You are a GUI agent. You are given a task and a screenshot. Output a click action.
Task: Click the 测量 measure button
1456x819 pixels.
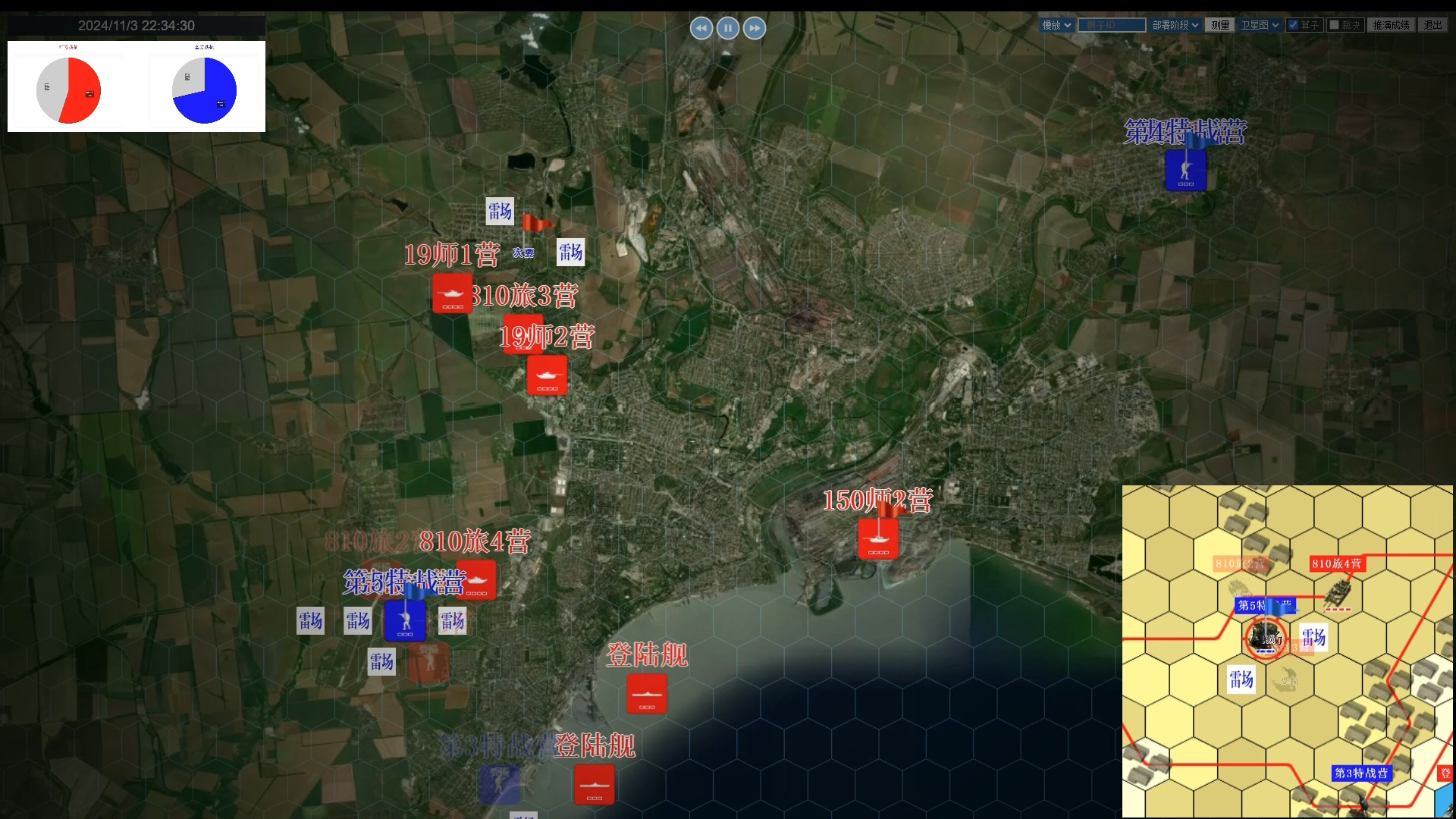coord(1220,25)
